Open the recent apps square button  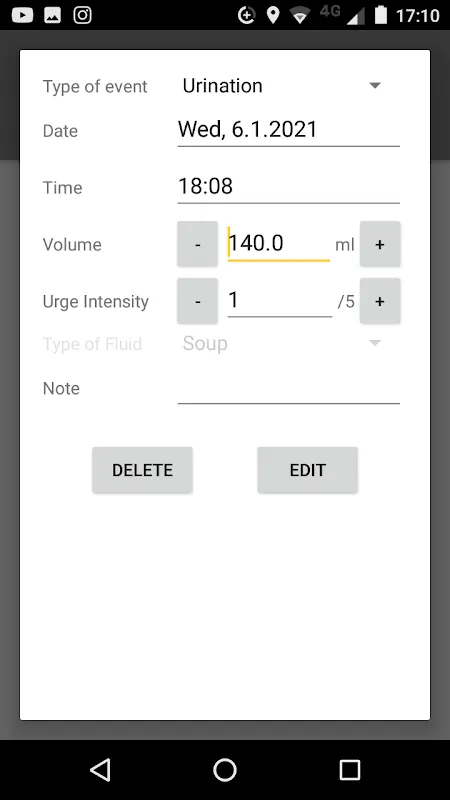pos(349,769)
